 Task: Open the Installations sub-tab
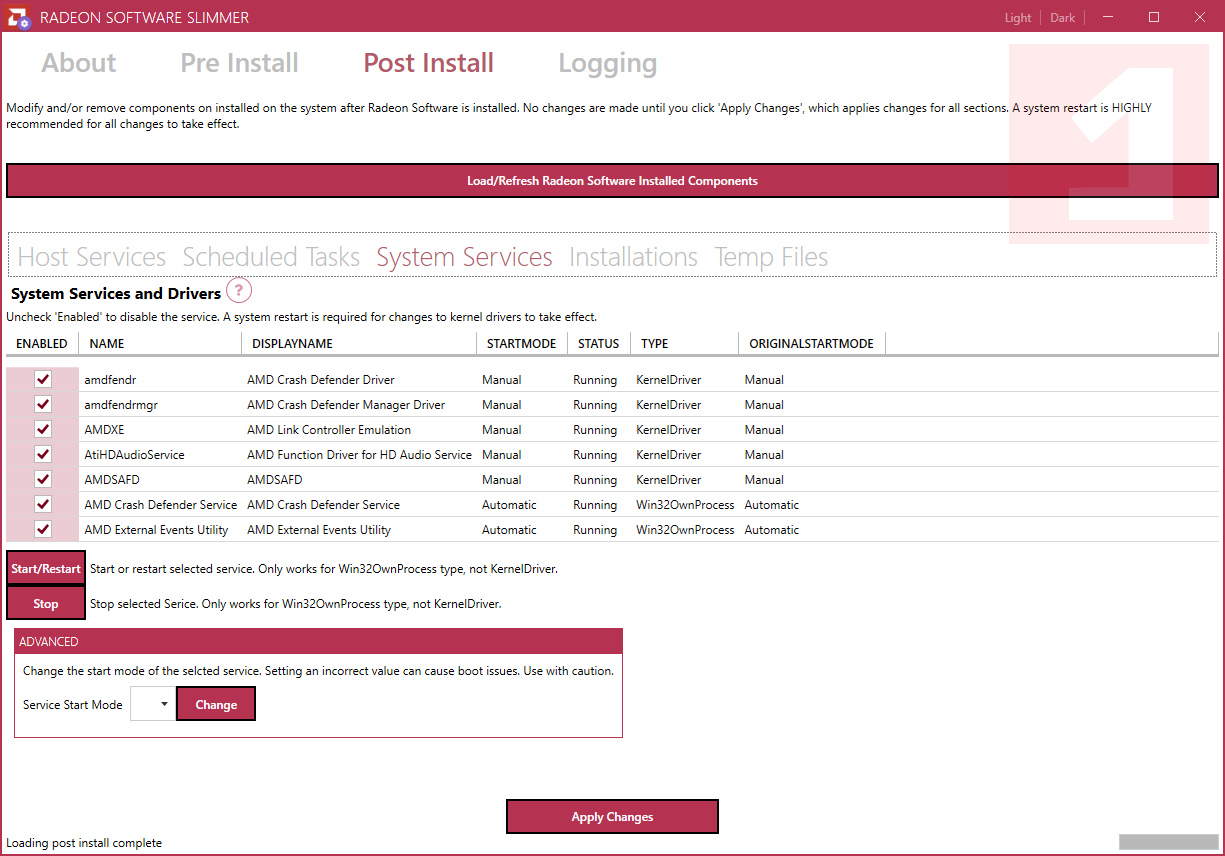click(x=634, y=257)
